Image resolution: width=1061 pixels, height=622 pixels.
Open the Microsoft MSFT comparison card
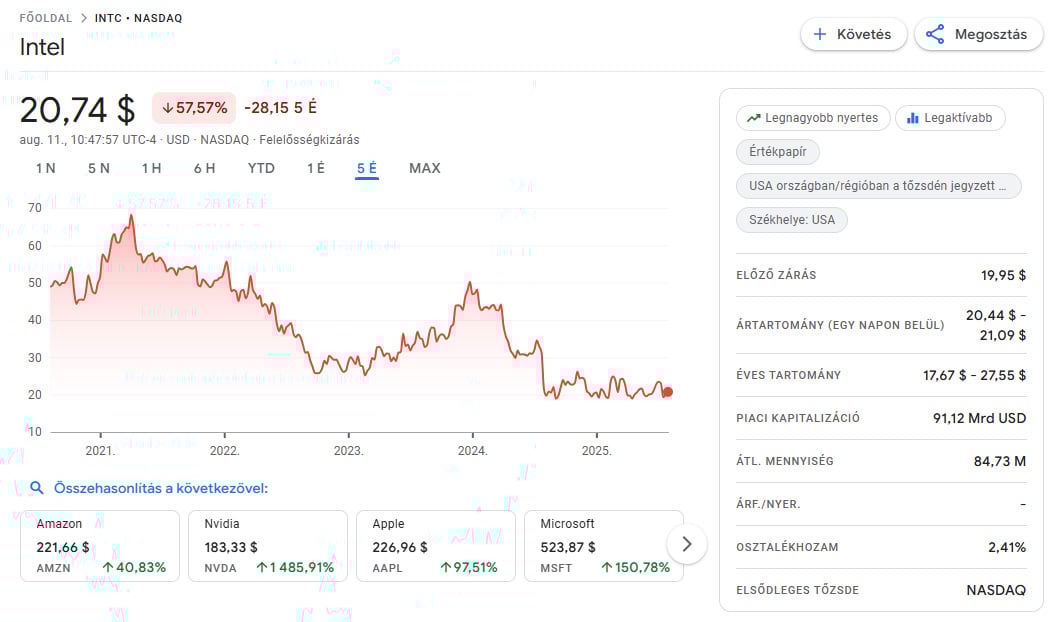(604, 546)
